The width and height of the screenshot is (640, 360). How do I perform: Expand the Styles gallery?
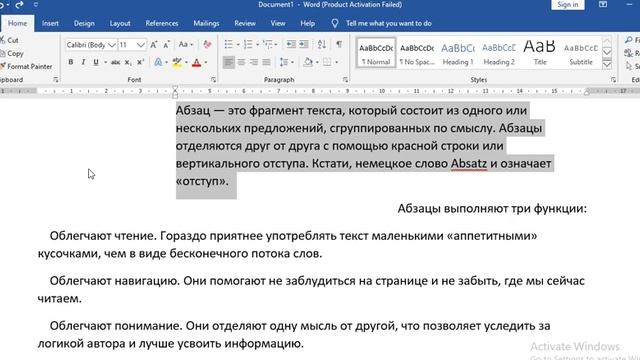(607, 65)
